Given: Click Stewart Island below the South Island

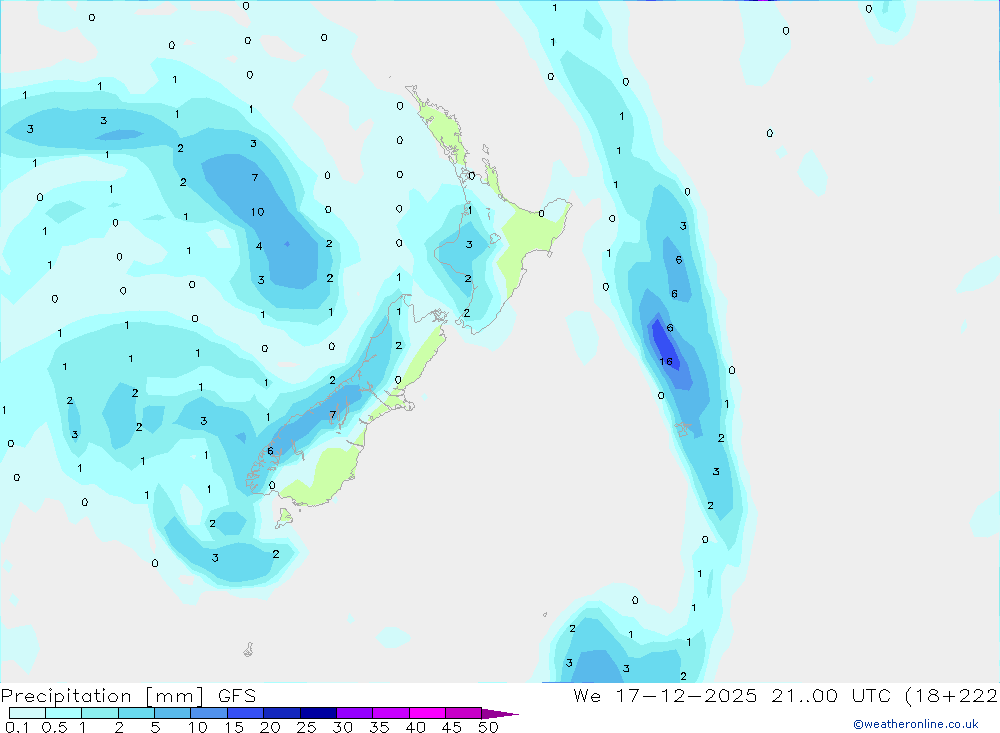Looking at the screenshot, I should click(284, 517).
